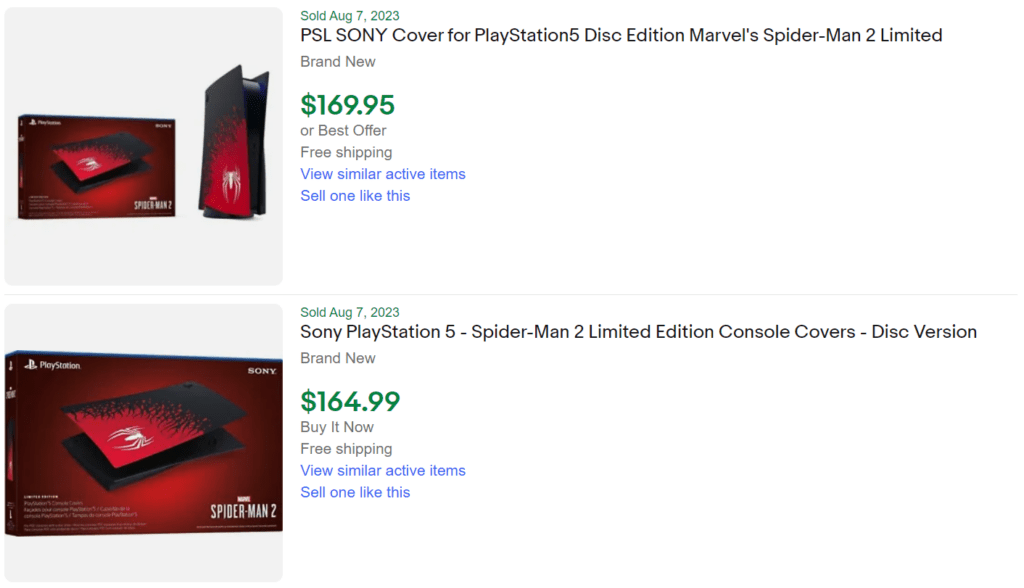
Task: Click Sell one like this under the $169.95 item
Action: [355, 195]
